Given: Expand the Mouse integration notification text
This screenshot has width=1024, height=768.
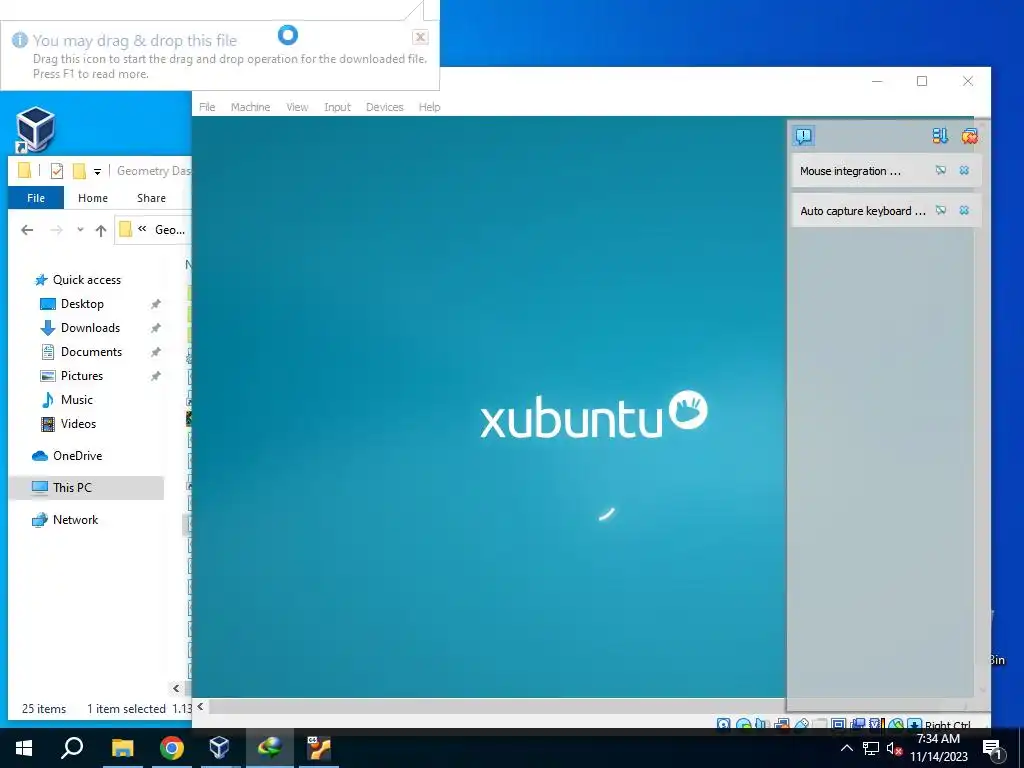Looking at the screenshot, I should coord(850,171).
